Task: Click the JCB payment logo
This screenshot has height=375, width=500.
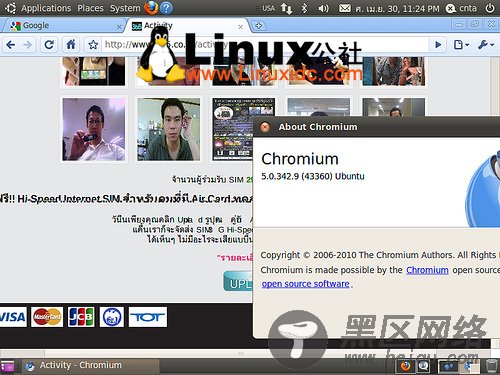Action: pos(81,317)
